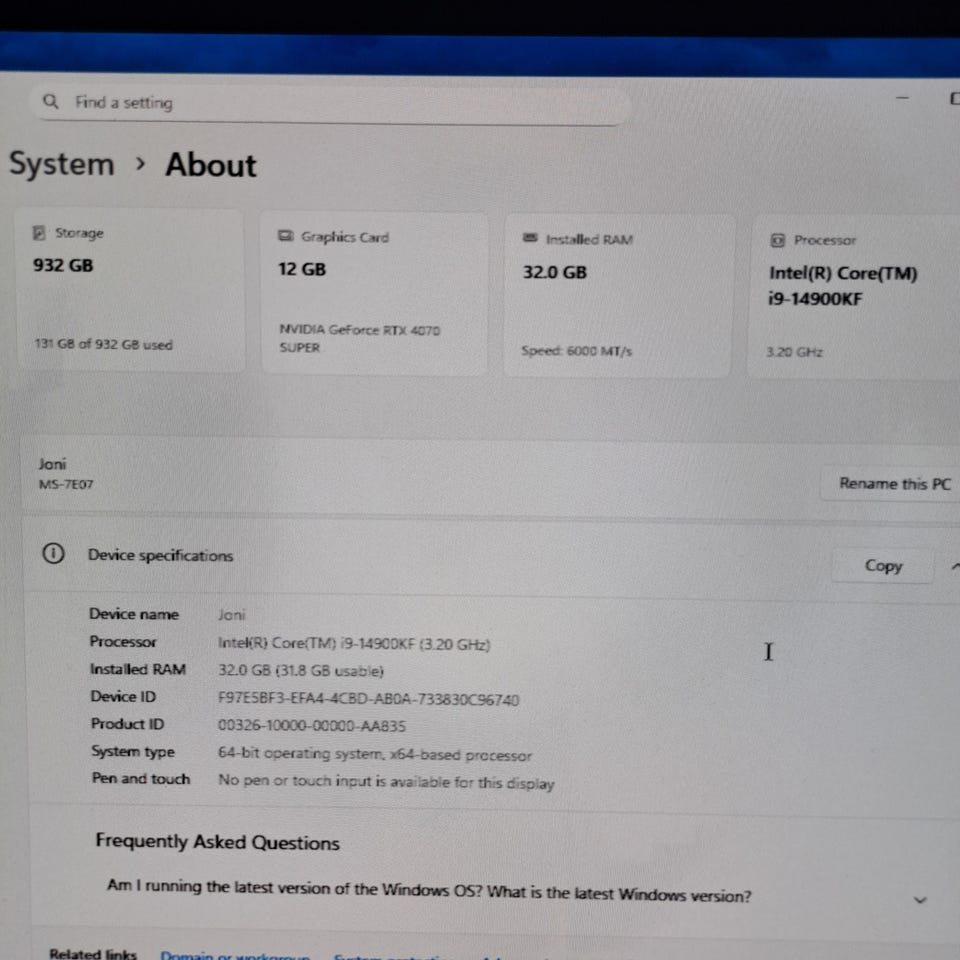Expand the latest Windows version FAQ chevron
This screenshot has height=960, width=960.
[x=920, y=900]
